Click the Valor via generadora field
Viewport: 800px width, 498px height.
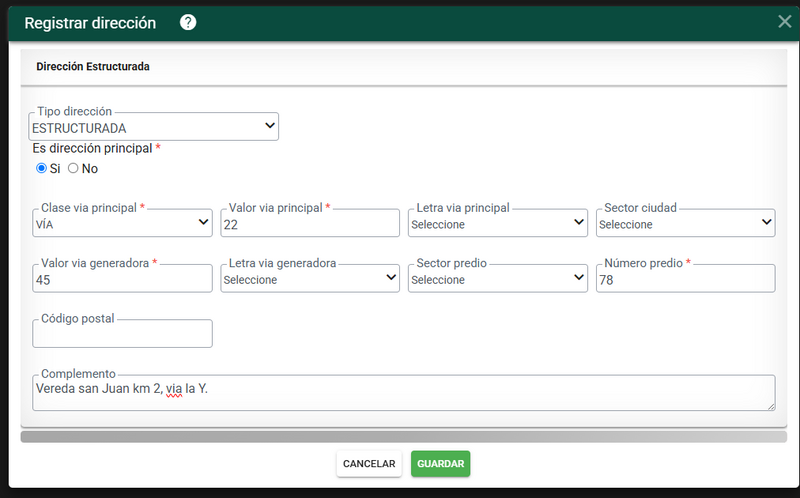[122, 279]
